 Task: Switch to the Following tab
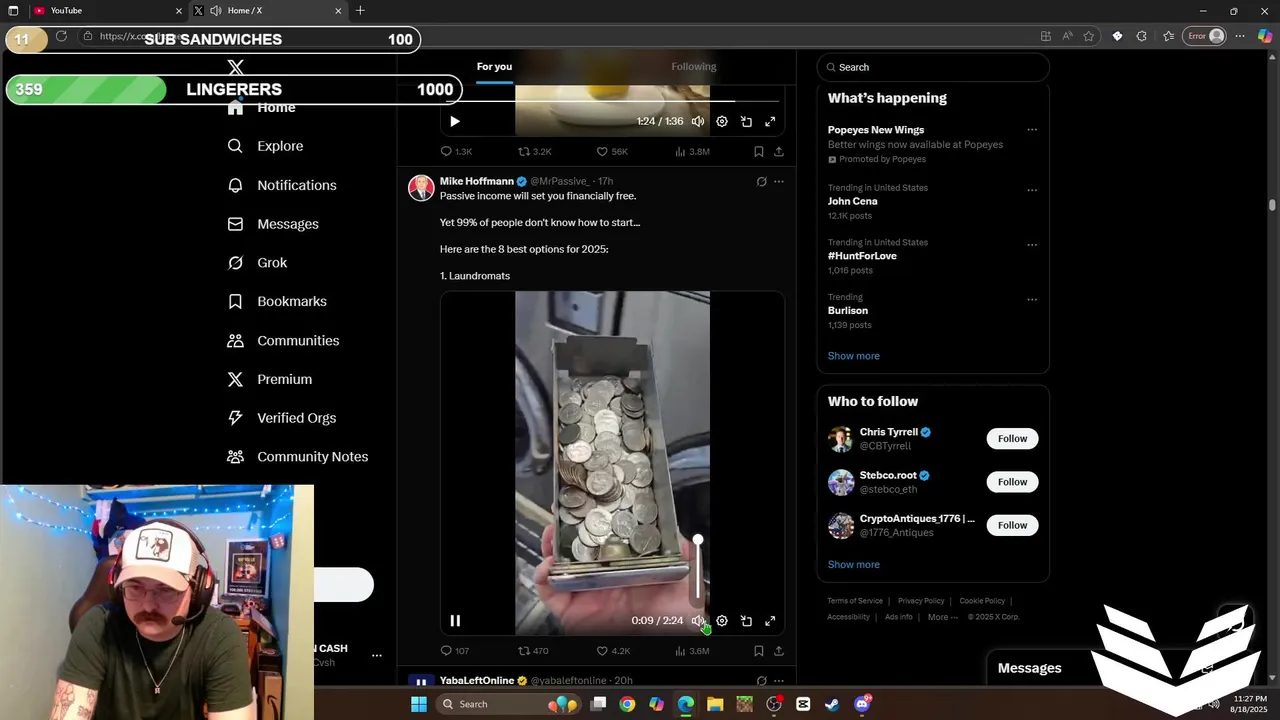[x=694, y=67]
